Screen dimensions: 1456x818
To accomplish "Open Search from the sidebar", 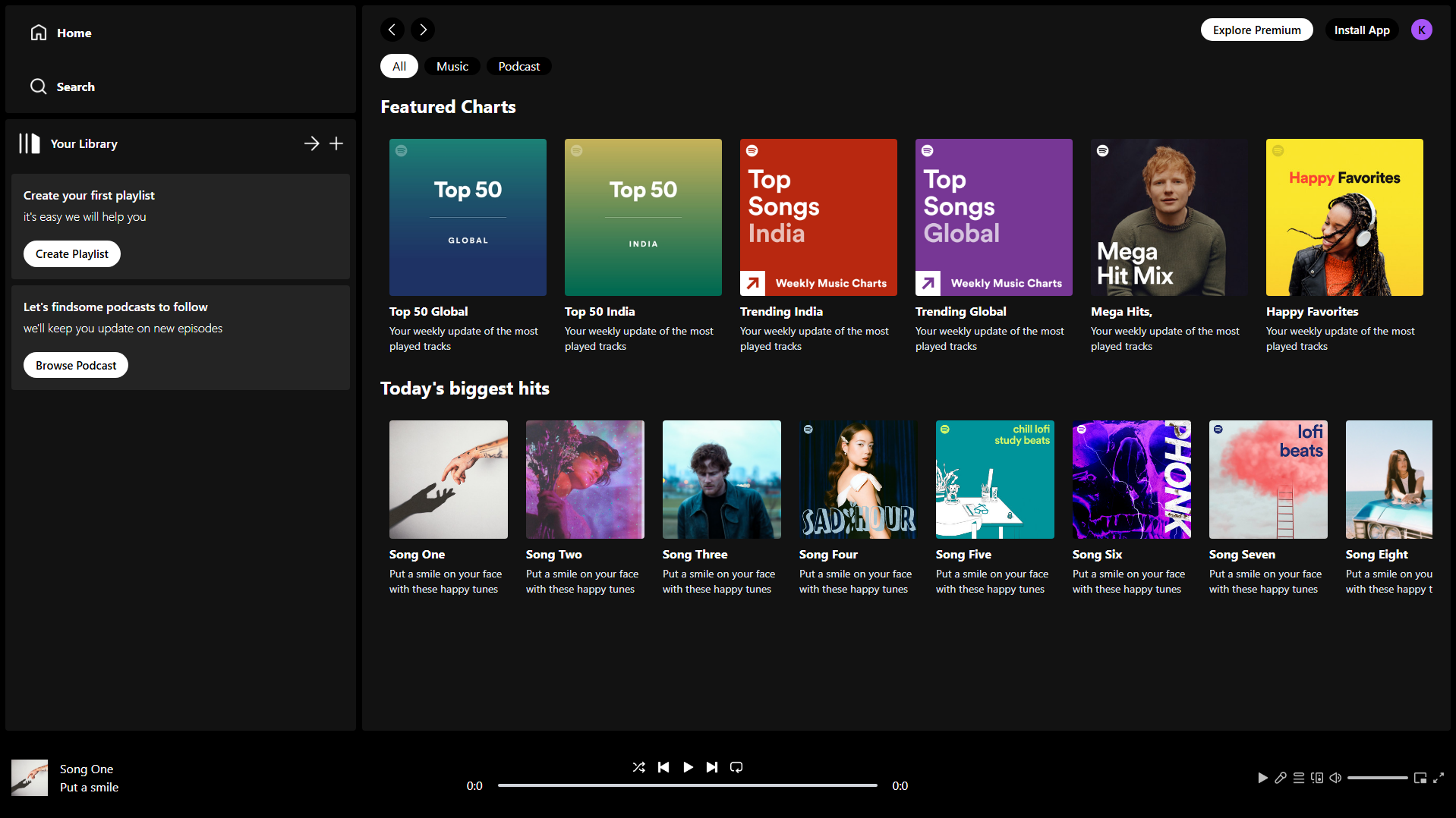I will click(x=62, y=87).
